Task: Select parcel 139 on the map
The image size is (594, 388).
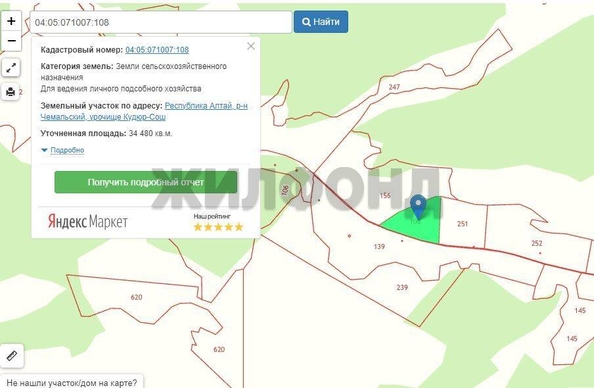Action: tap(379, 247)
